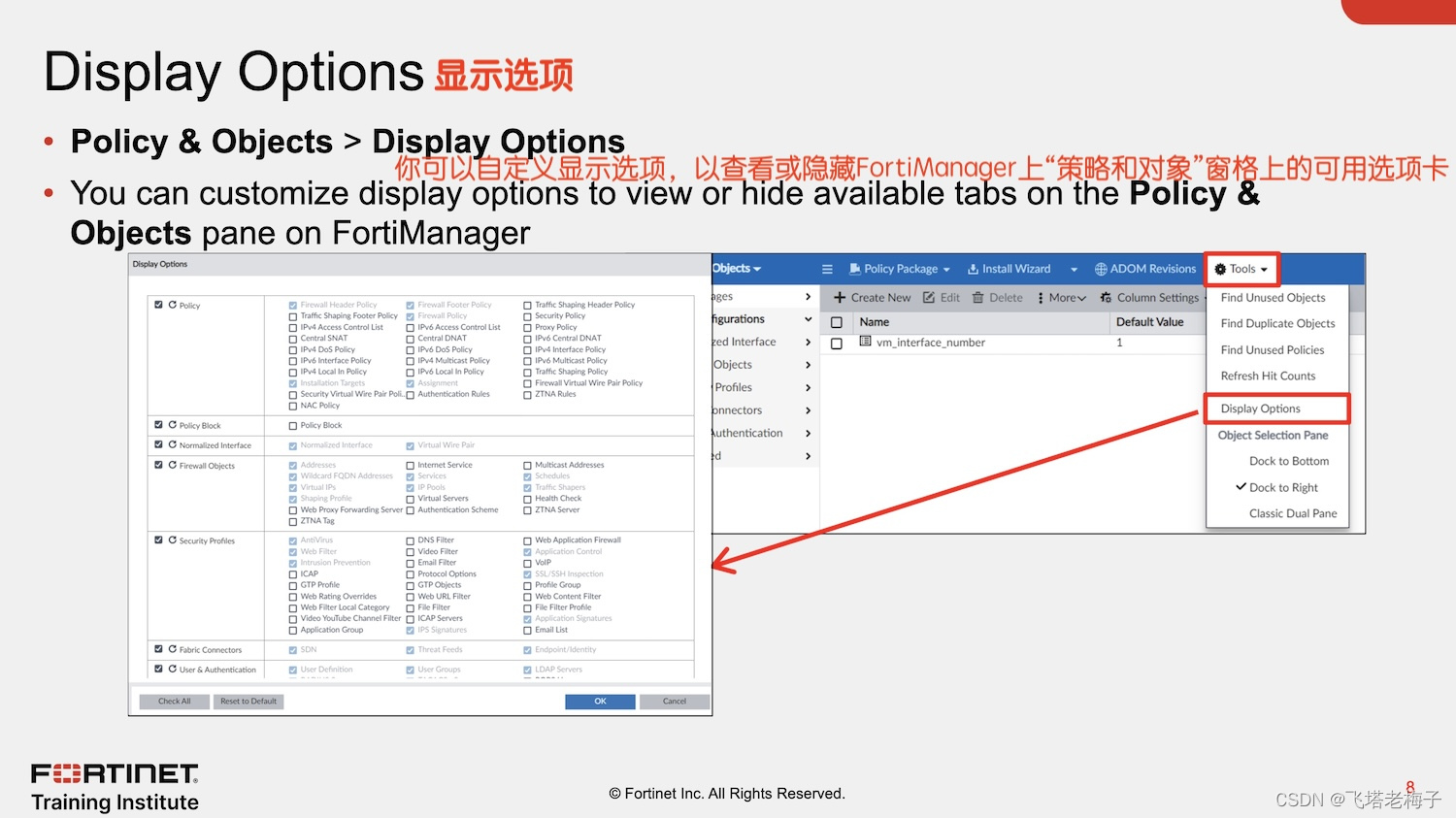Screen dimensions: 1456x818
Task: Open the Policy Package dropdown arrow
Action: (x=946, y=270)
